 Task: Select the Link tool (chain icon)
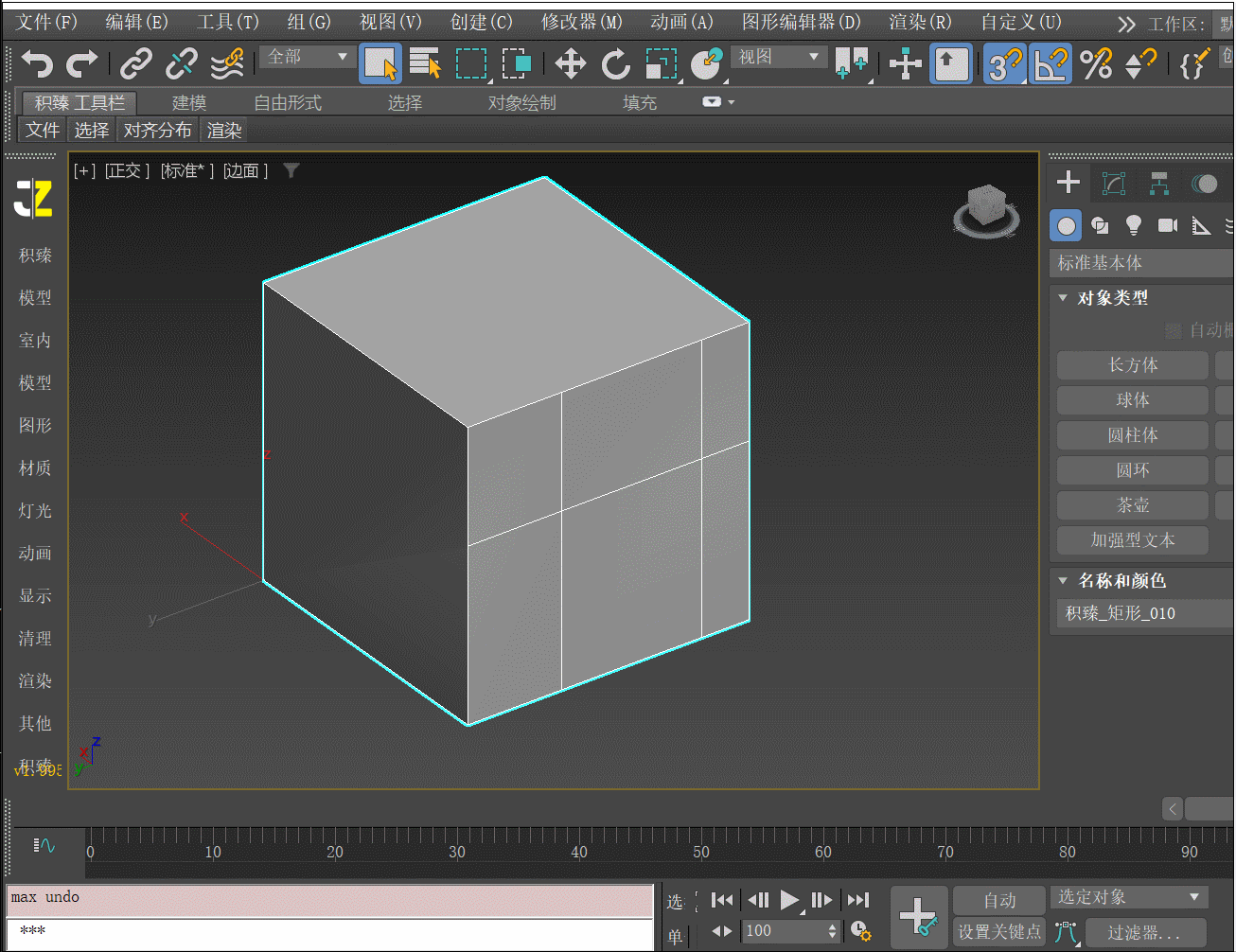click(x=136, y=64)
